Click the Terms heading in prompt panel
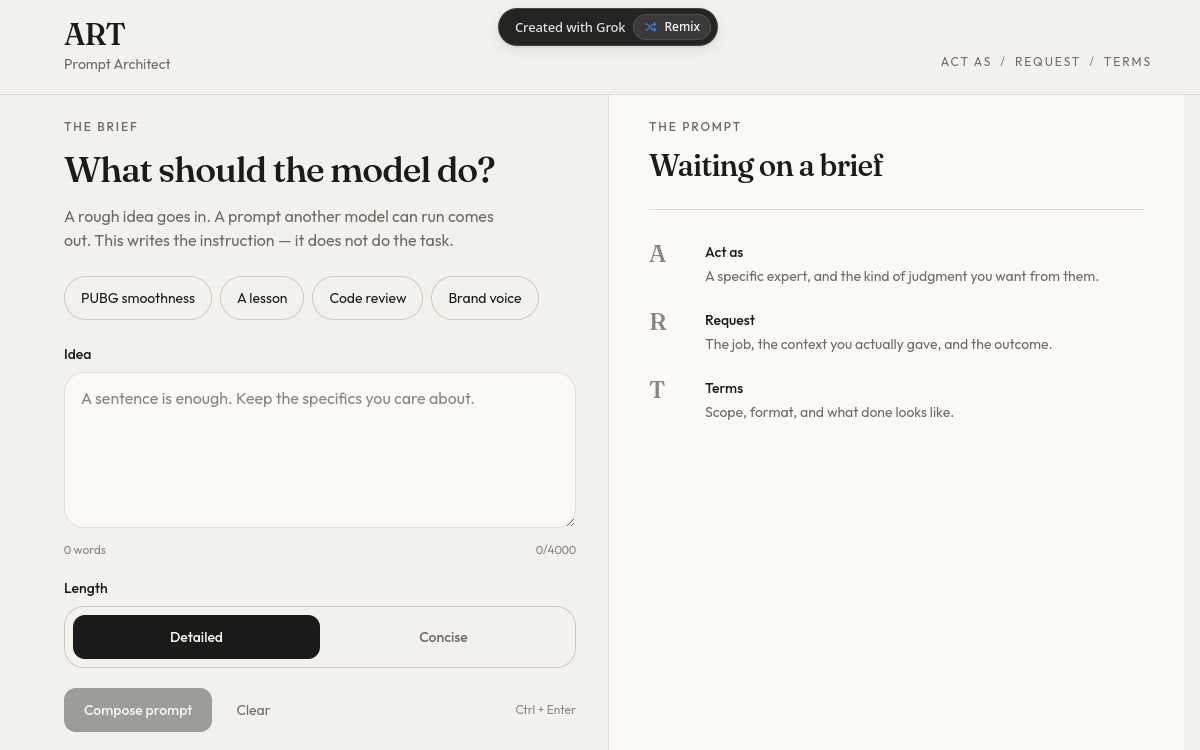The height and width of the screenshot is (750, 1200). pyautogui.click(x=724, y=388)
